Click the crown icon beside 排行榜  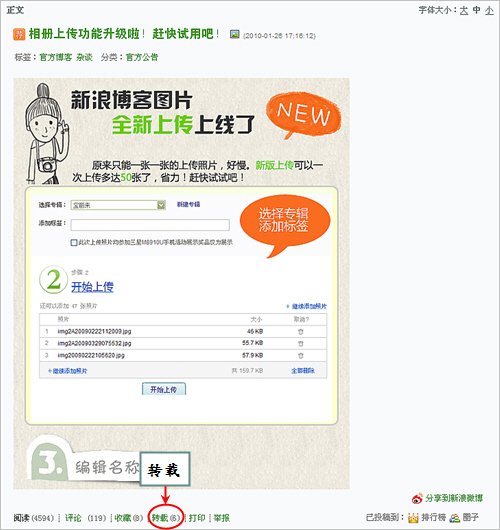click(413, 517)
